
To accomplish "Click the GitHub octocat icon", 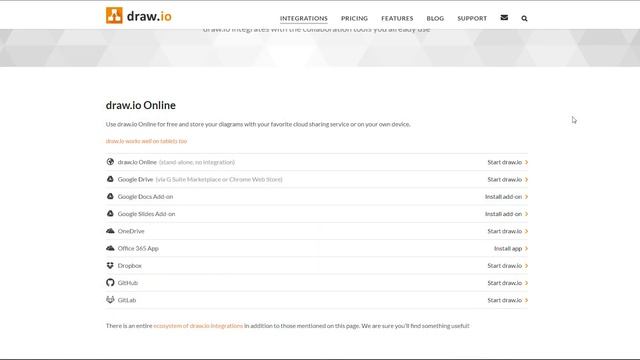I will pos(110,282).
